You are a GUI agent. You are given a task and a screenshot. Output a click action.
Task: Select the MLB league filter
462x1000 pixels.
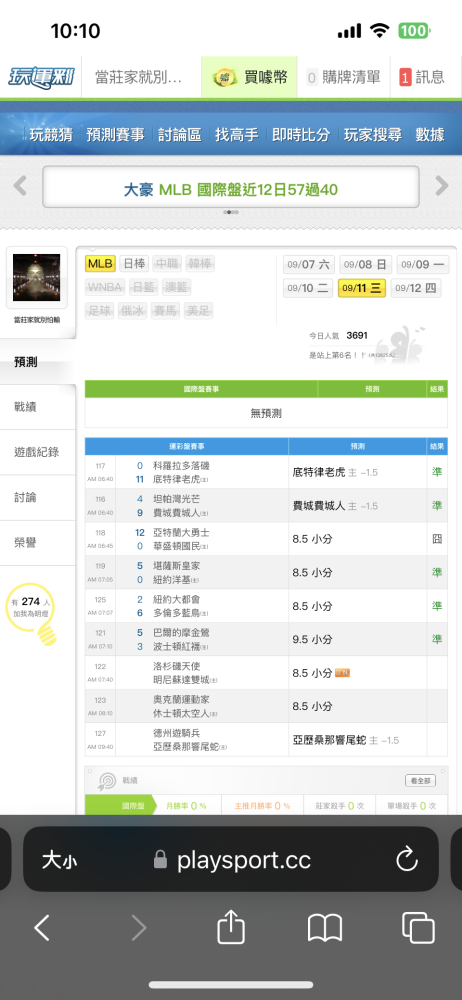point(100,263)
